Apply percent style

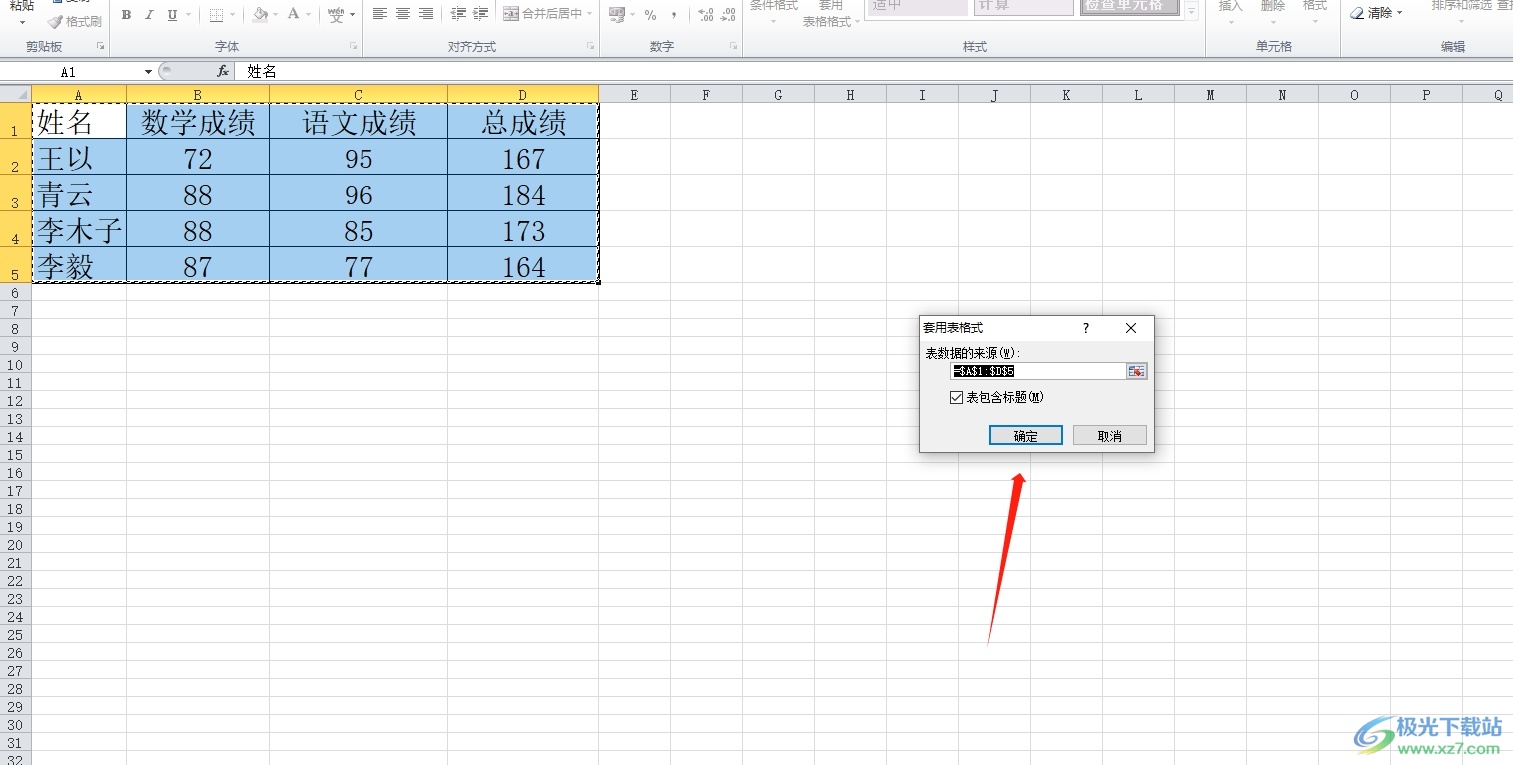point(651,15)
